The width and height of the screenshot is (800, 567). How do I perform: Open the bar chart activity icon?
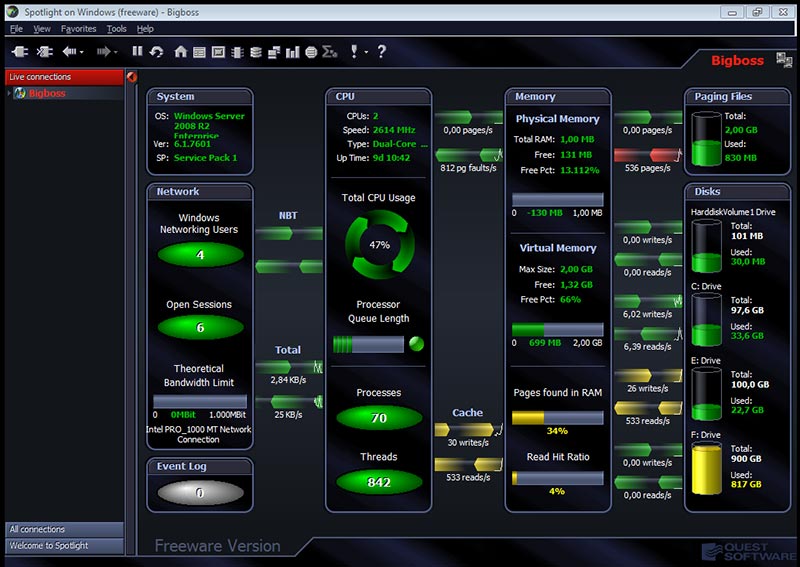click(x=293, y=52)
